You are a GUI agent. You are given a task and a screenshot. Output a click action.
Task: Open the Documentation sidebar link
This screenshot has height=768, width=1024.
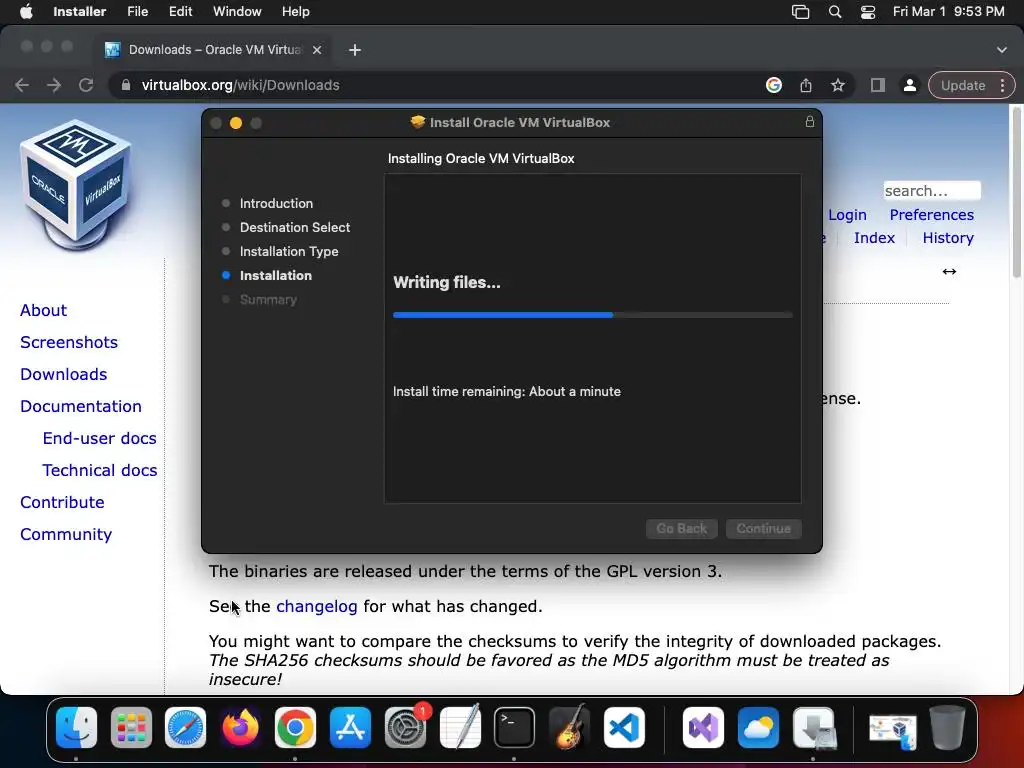[80, 406]
